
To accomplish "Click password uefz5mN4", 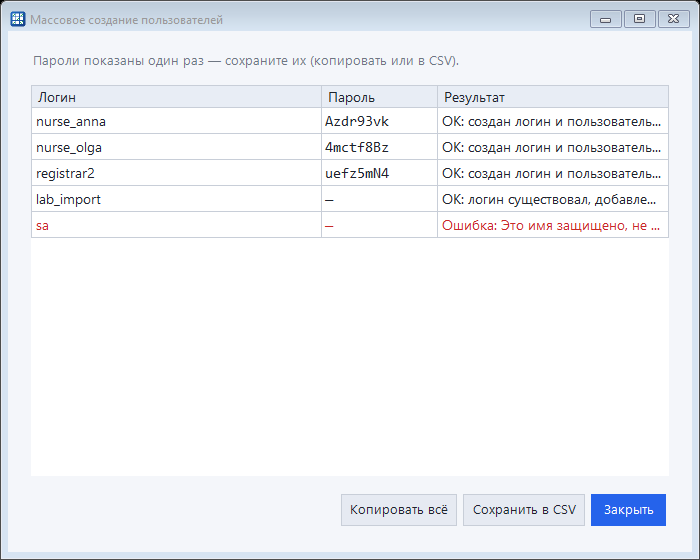I will [x=379, y=173].
